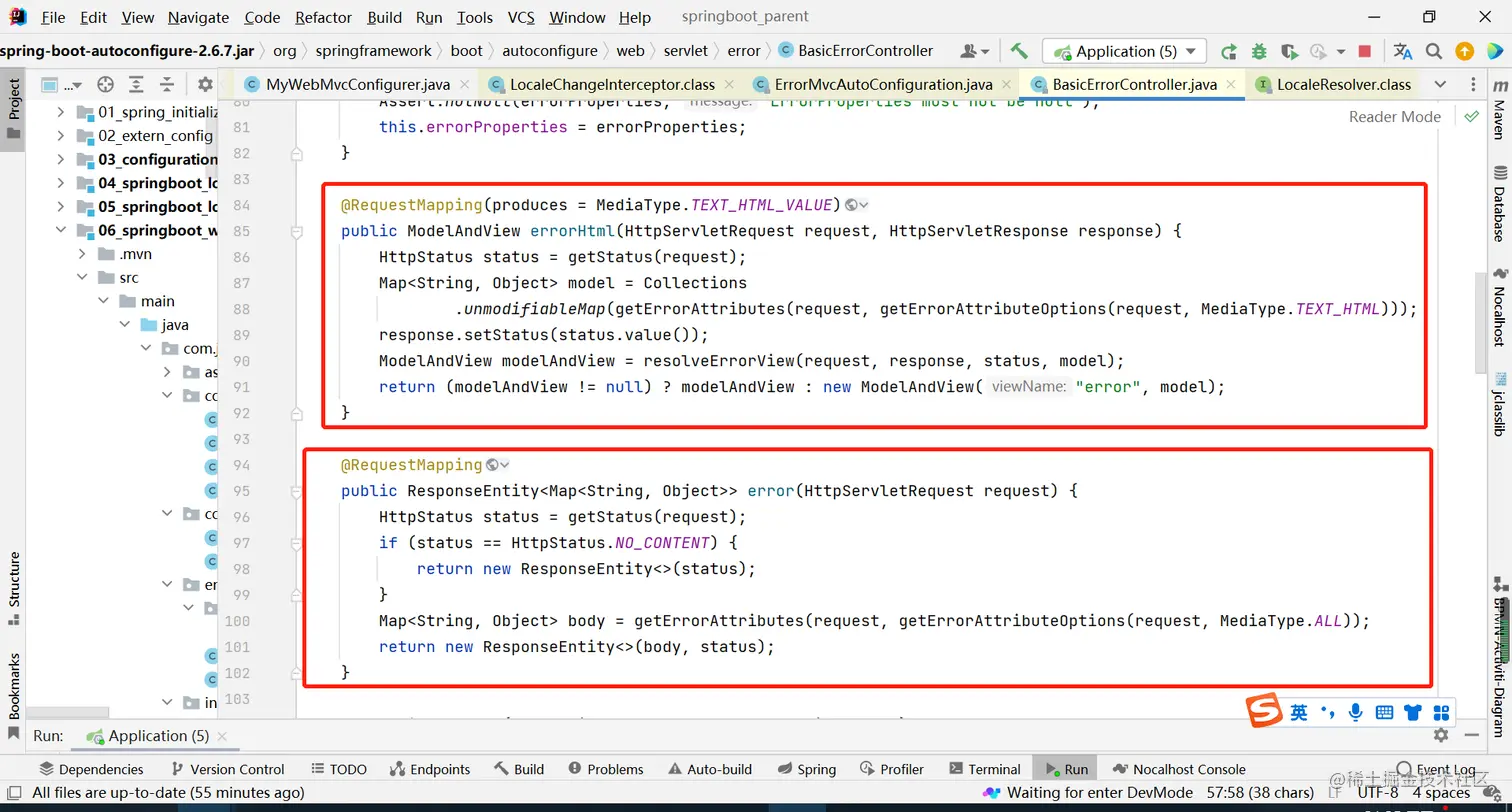Expand the 01_spring_initializ module folder
This screenshot has height=812, width=1512.
(x=60, y=111)
